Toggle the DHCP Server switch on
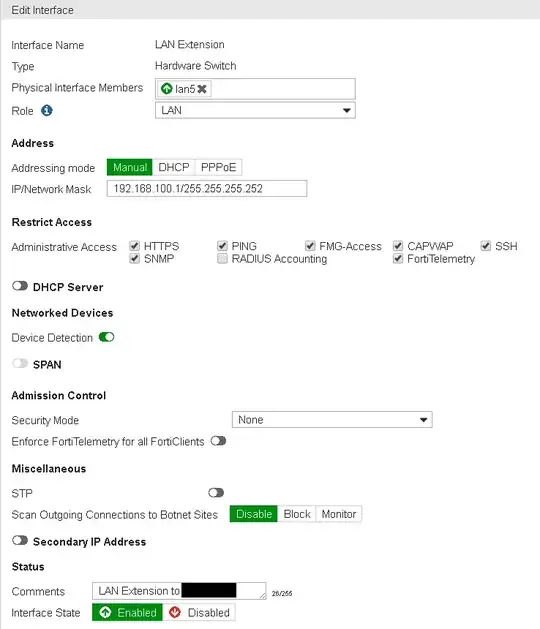 click(20, 286)
